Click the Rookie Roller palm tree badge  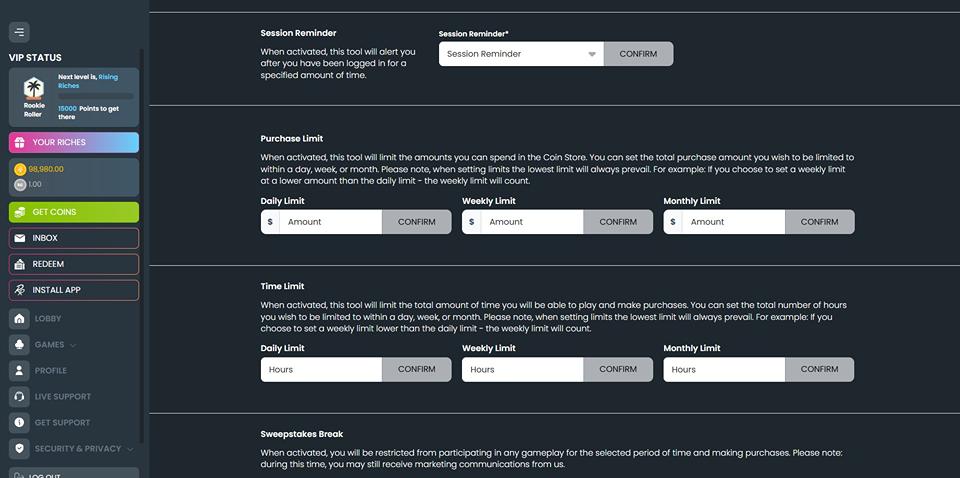(33, 89)
